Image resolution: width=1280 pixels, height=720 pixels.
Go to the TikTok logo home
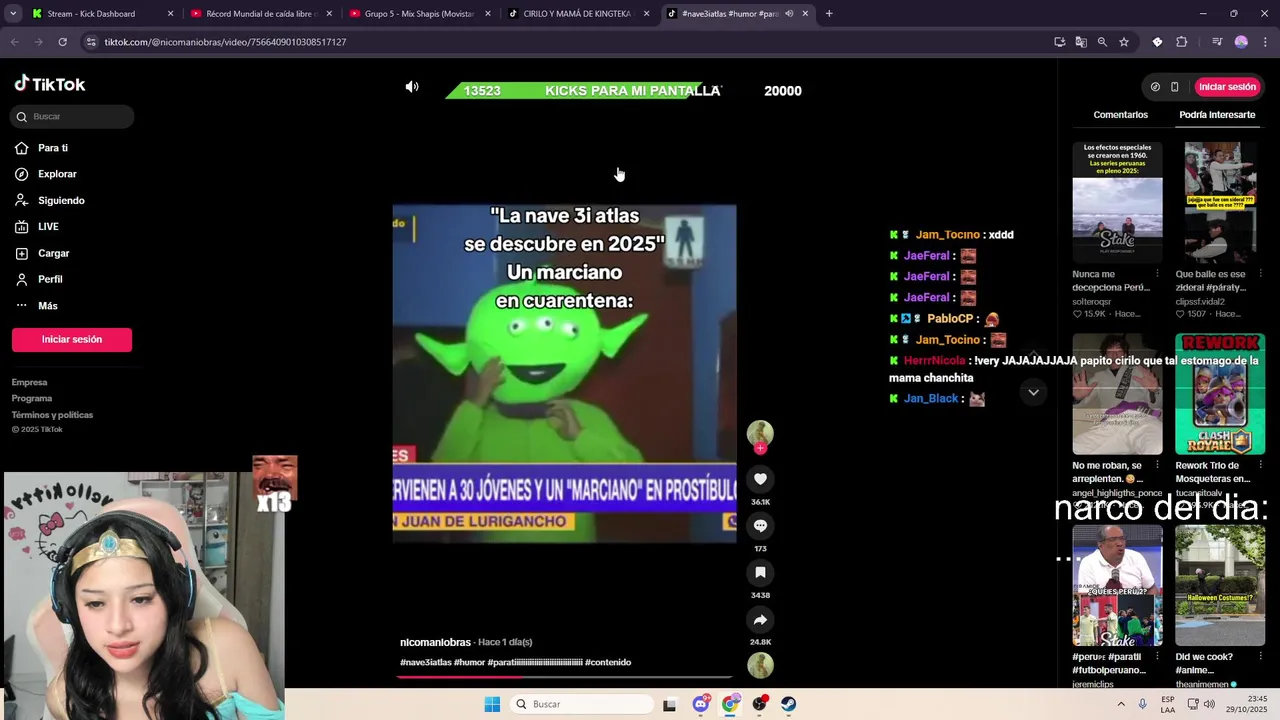50,84
